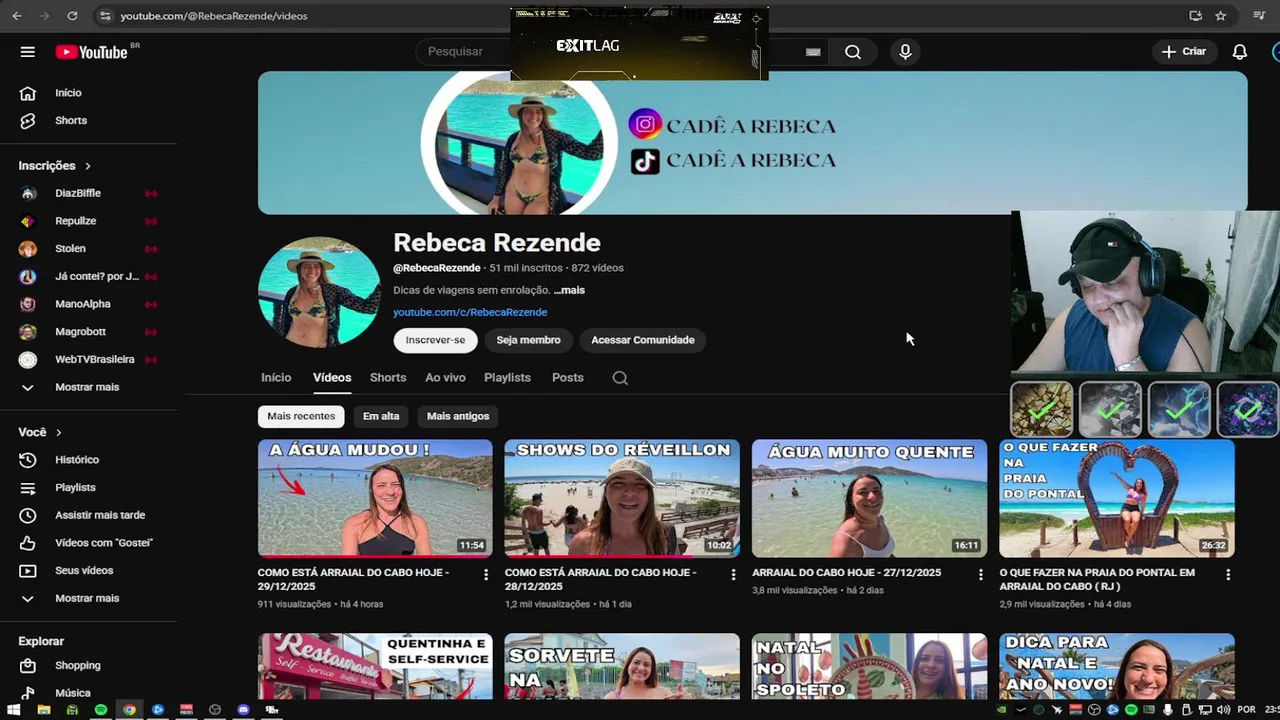
Task: Open options menu for 28/12/2025 video
Action: [x=733, y=575]
